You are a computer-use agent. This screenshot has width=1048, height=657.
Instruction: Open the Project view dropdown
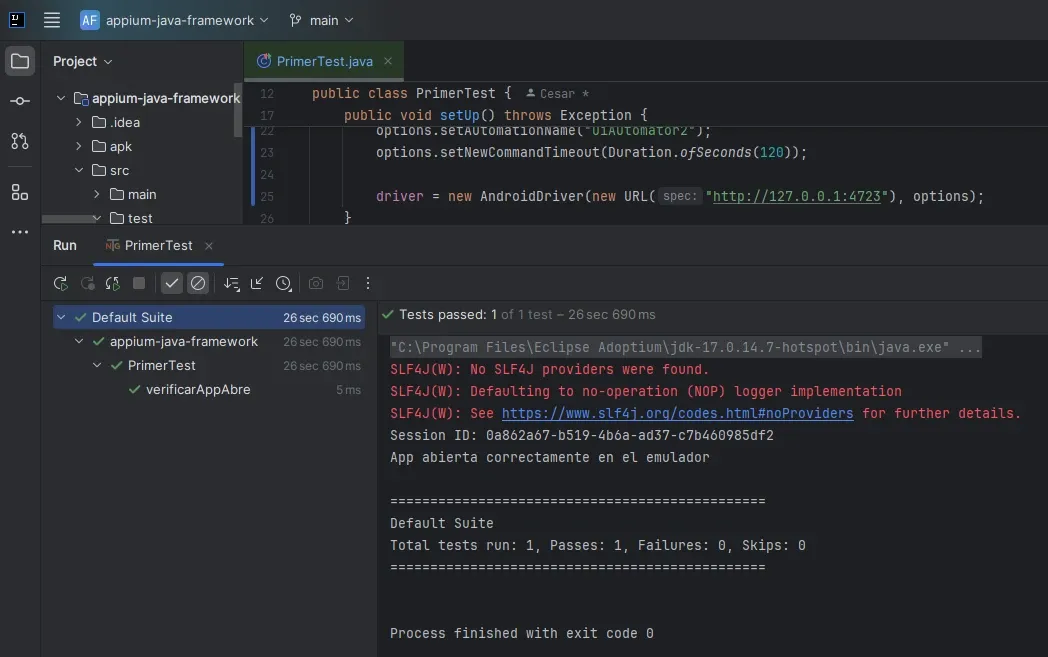pyautogui.click(x=82, y=61)
